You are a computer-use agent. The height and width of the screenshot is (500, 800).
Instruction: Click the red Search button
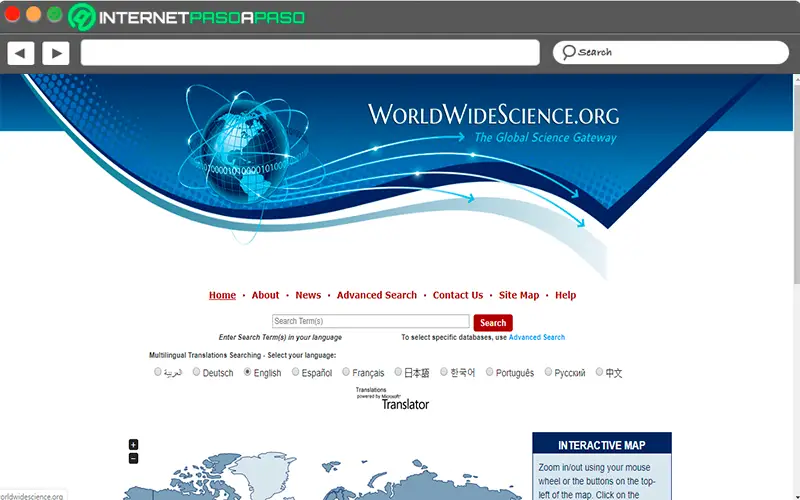[x=493, y=322]
